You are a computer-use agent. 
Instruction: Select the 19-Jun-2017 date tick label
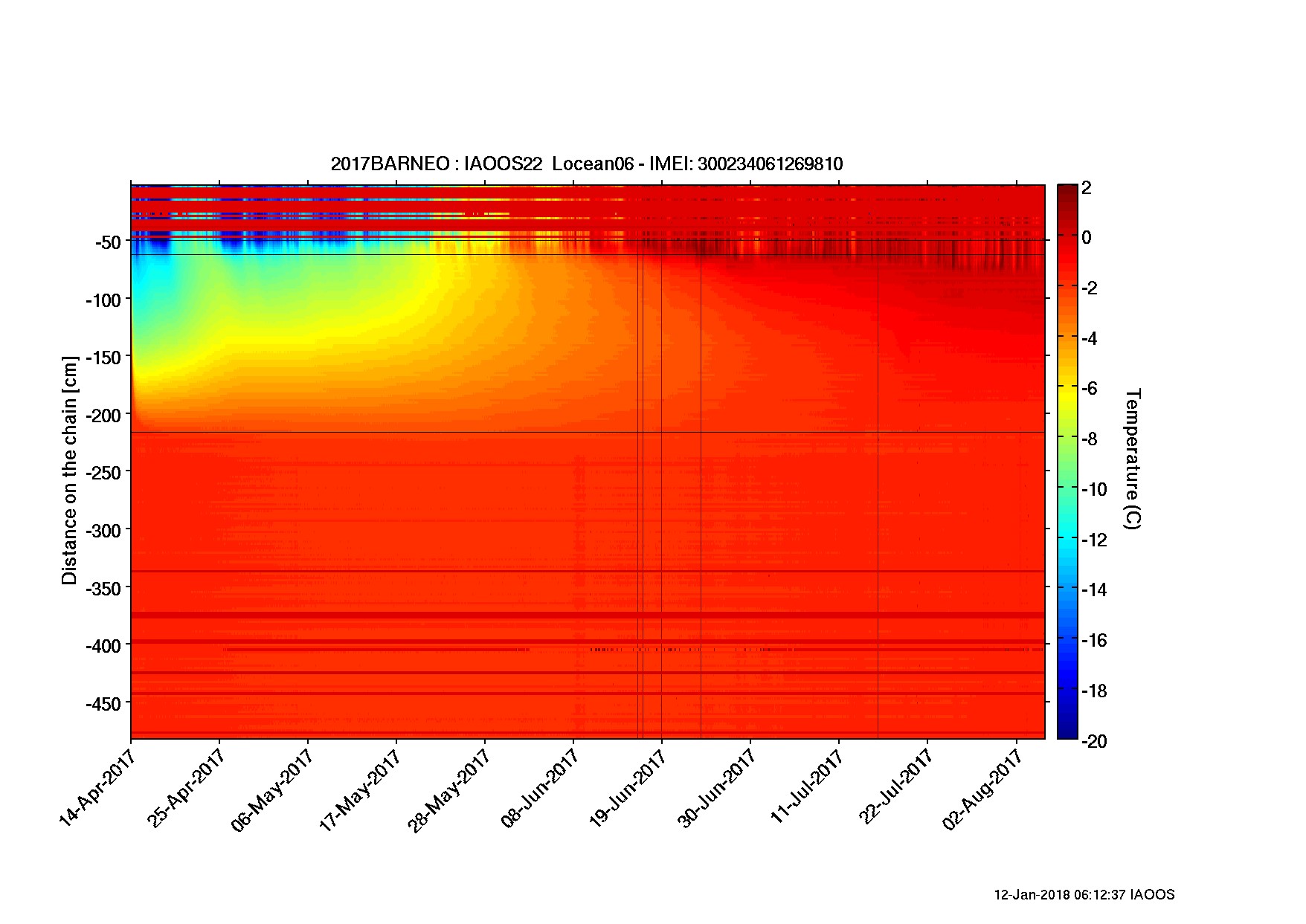click(627, 788)
